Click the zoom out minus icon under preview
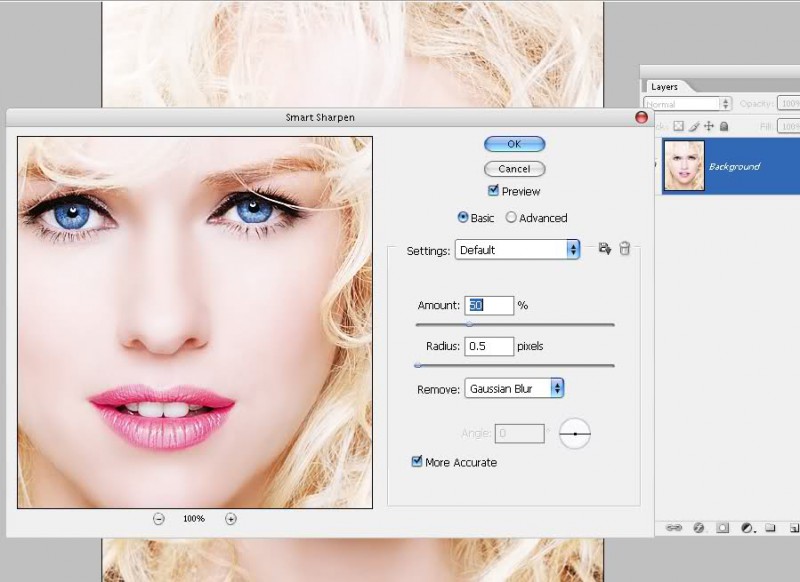This screenshot has height=582, width=800. [x=159, y=518]
